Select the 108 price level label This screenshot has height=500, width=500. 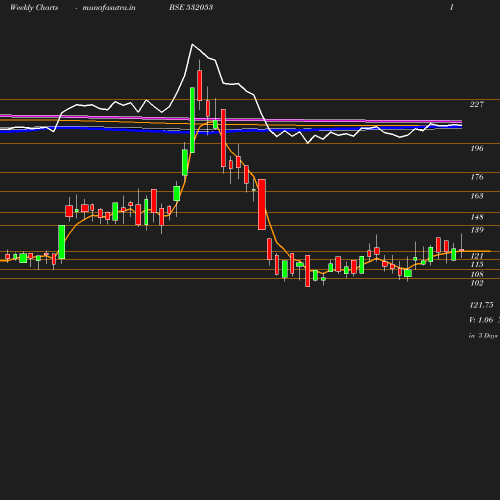point(477,274)
